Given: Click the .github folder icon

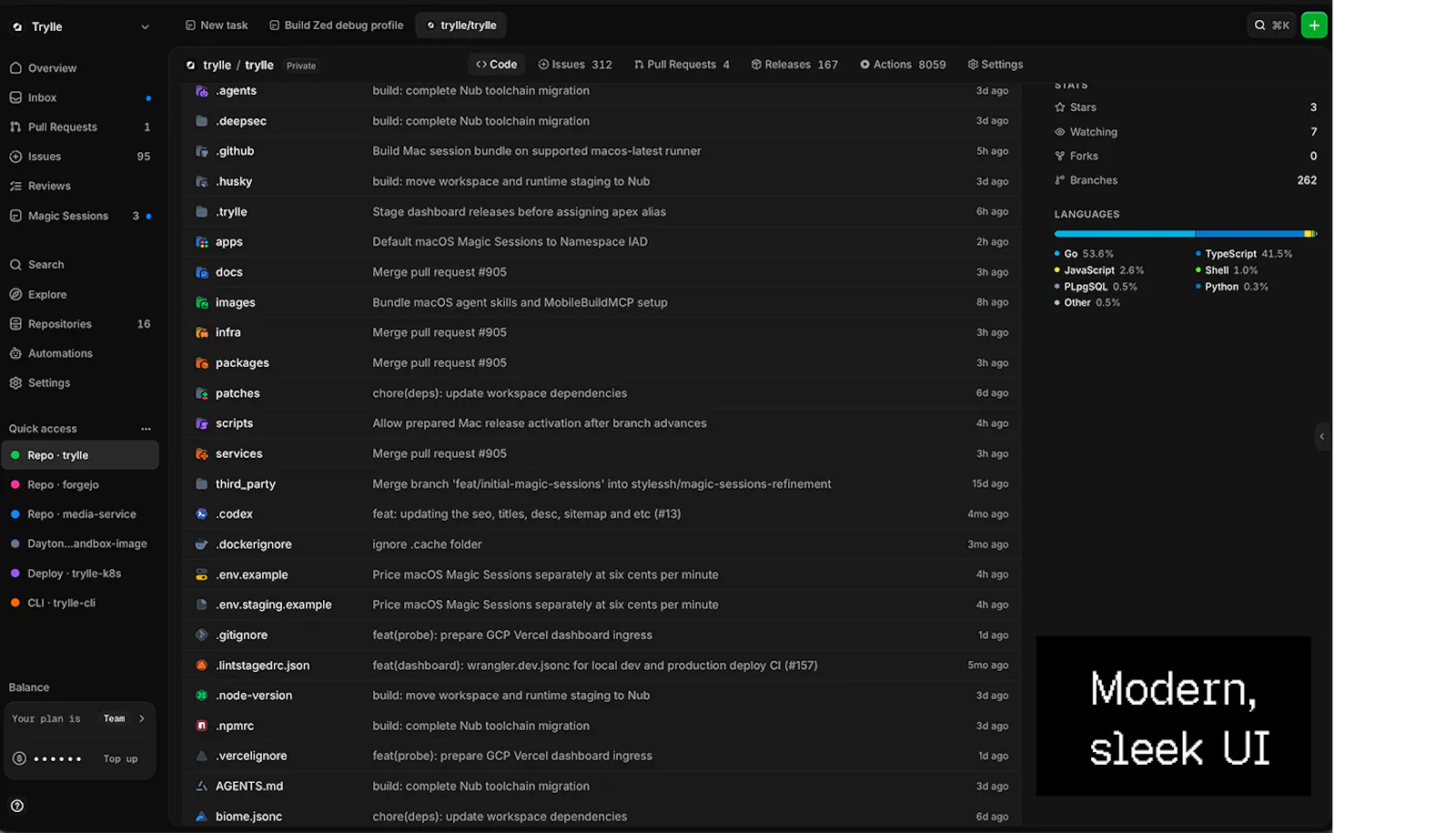Looking at the screenshot, I should point(202,151).
